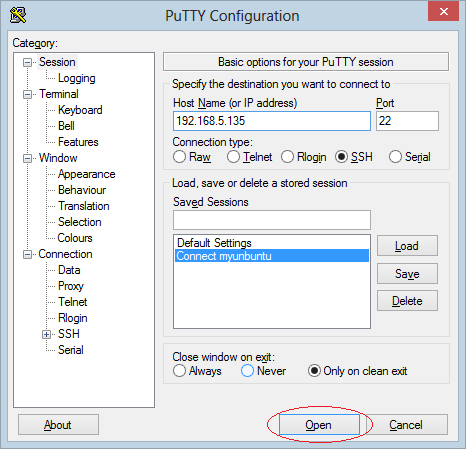This screenshot has width=466, height=449.
Task: Select Telnet connection type
Action: [x=233, y=157]
